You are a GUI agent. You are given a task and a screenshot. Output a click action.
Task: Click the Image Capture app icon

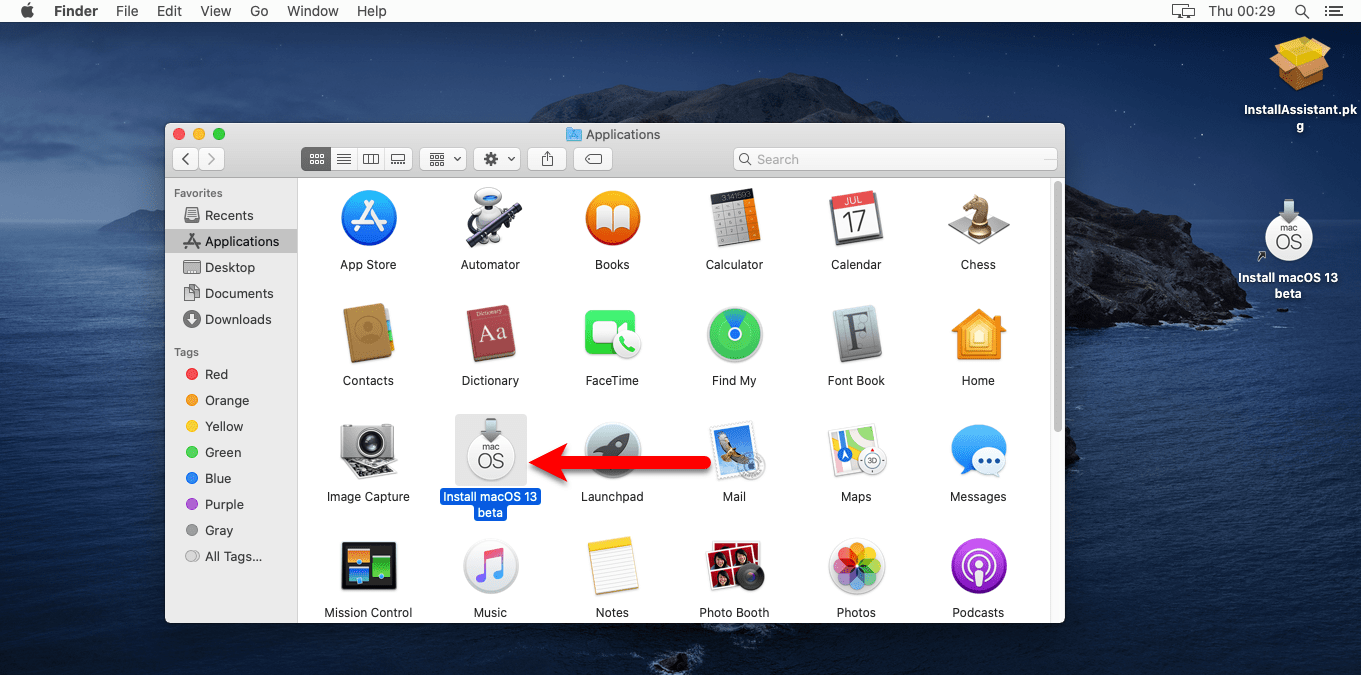[368, 450]
